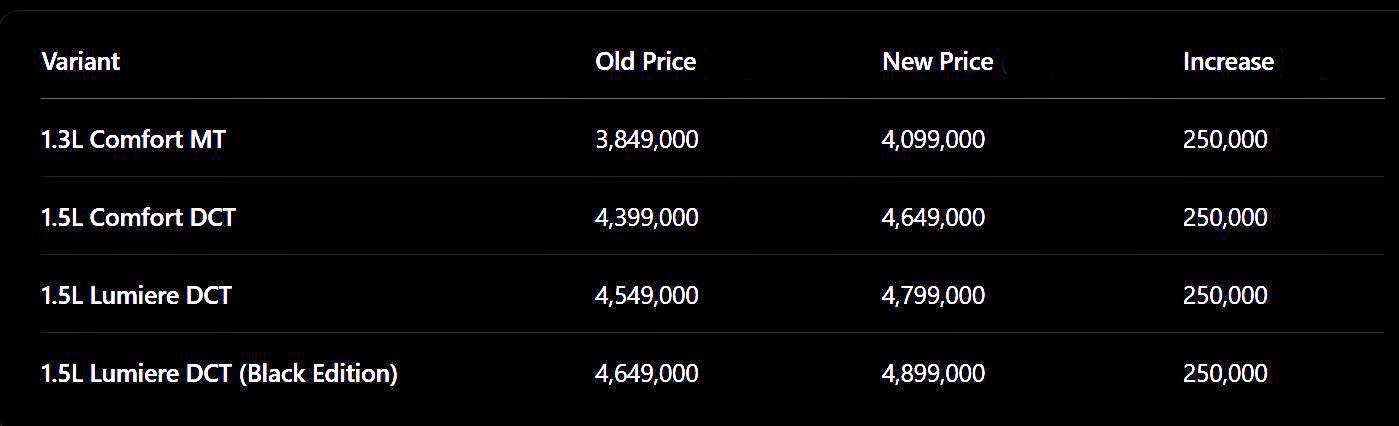1399x426 pixels.
Task: Click the New Price column header
Action: tap(937, 62)
